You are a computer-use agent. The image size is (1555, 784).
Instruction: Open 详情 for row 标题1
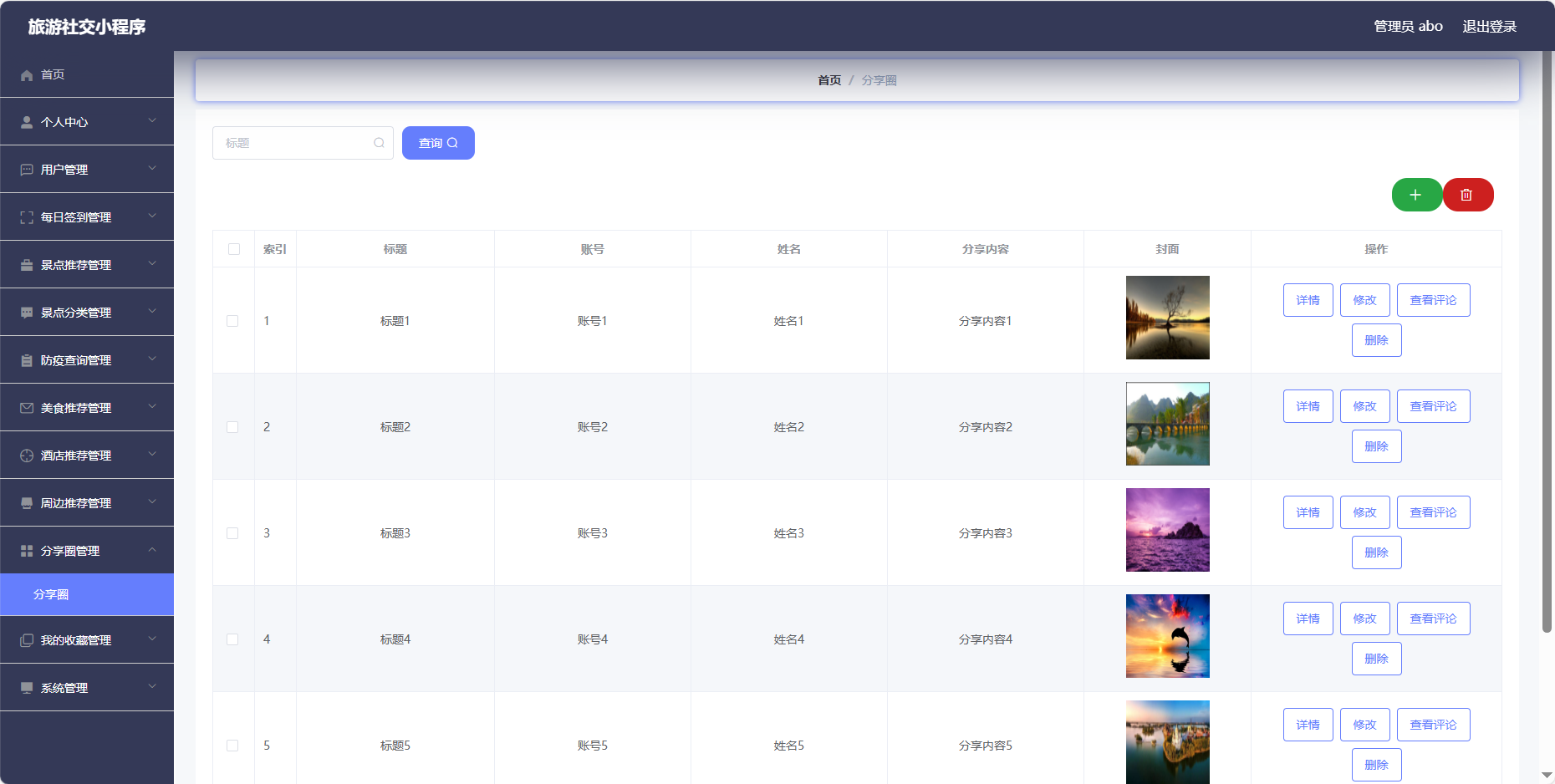click(1308, 300)
